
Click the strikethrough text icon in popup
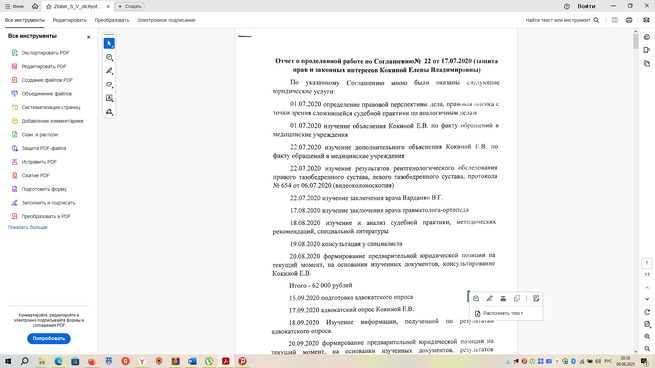[503, 299]
